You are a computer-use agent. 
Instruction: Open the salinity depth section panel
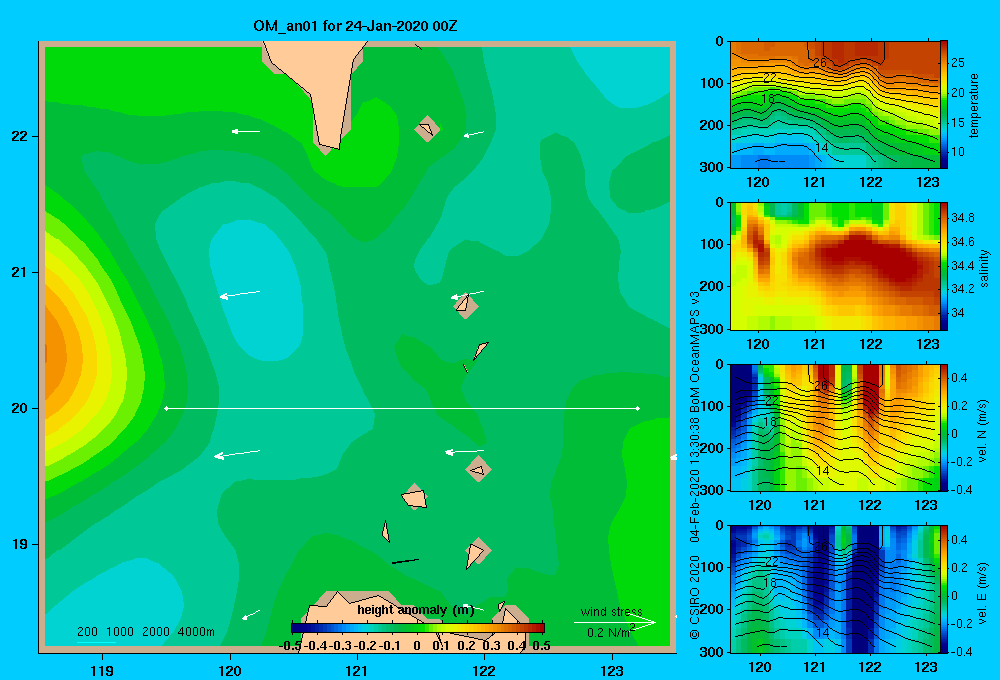tap(834, 266)
